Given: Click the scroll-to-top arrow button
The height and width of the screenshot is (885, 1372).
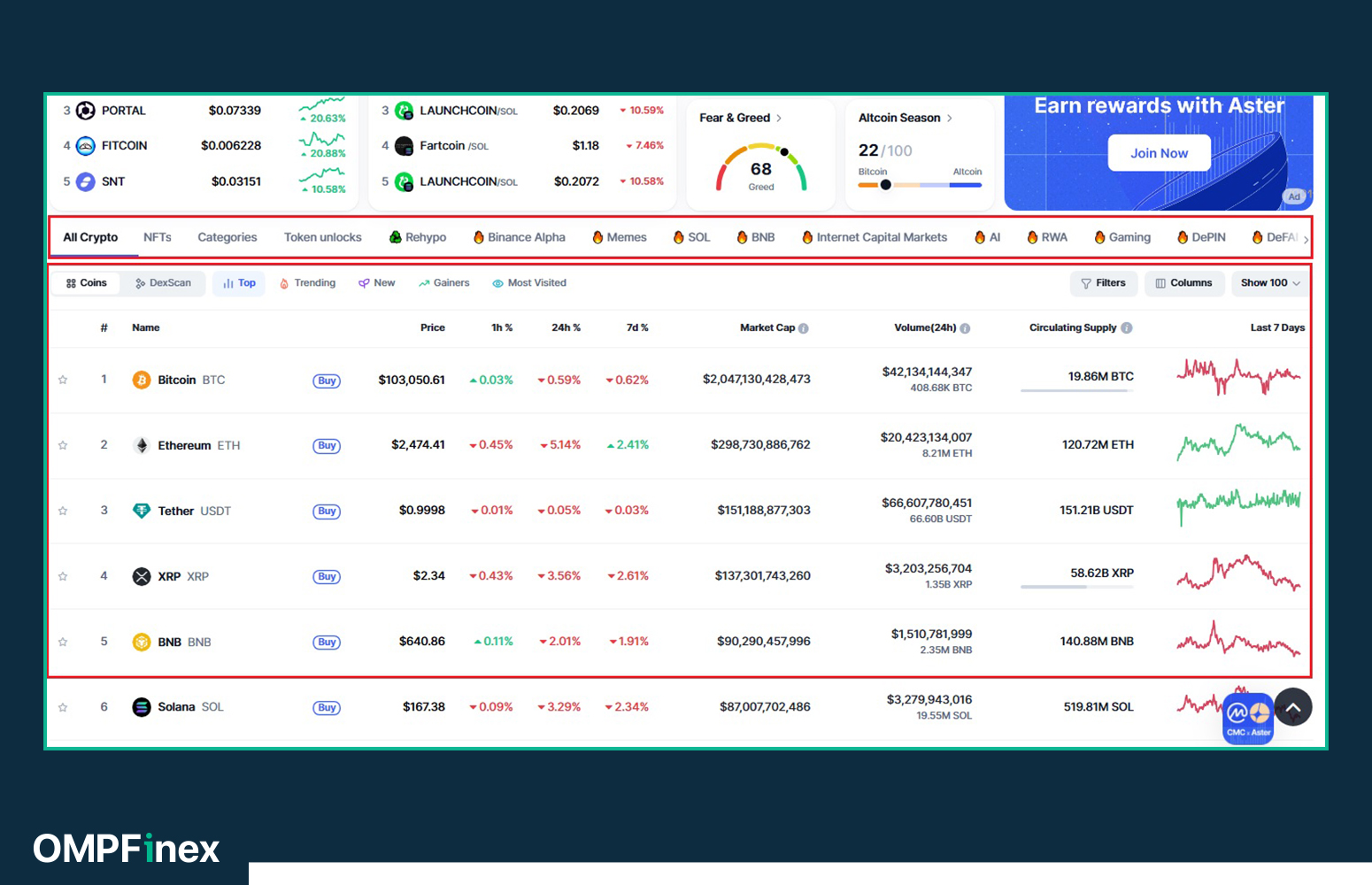Looking at the screenshot, I should coord(1293,707).
